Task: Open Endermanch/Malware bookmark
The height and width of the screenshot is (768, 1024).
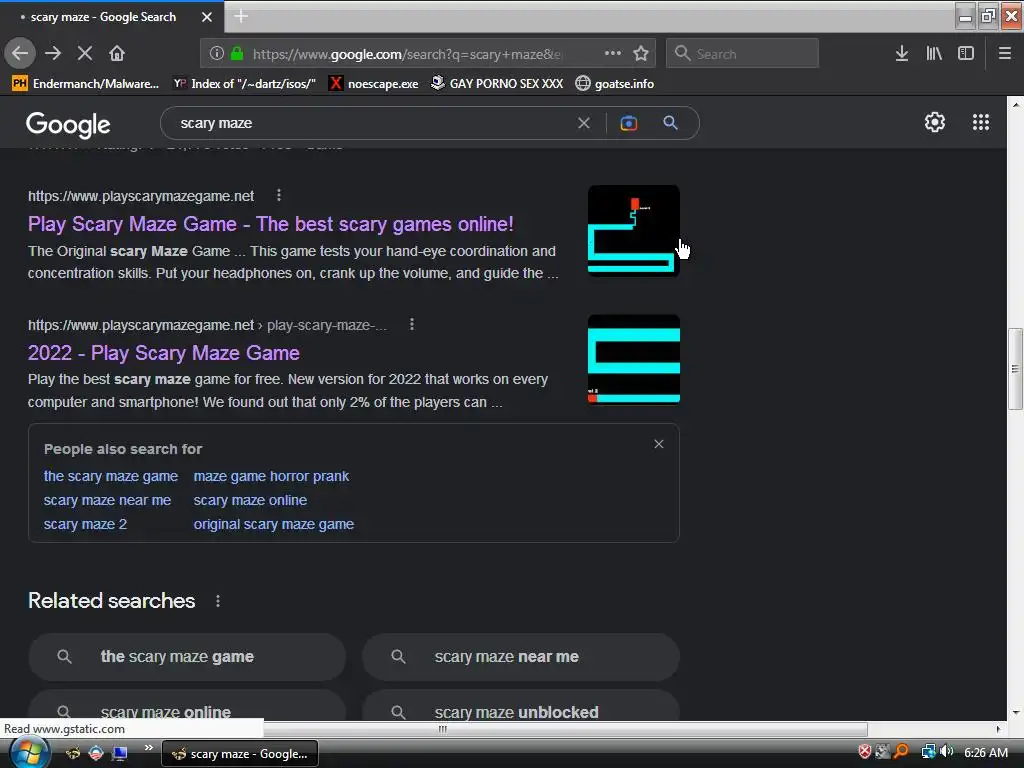Action: (x=86, y=84)
